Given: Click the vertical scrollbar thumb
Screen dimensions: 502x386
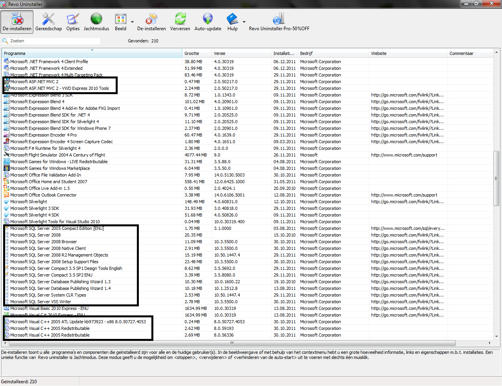Looking at the screenshot, I should coord(496,178).
